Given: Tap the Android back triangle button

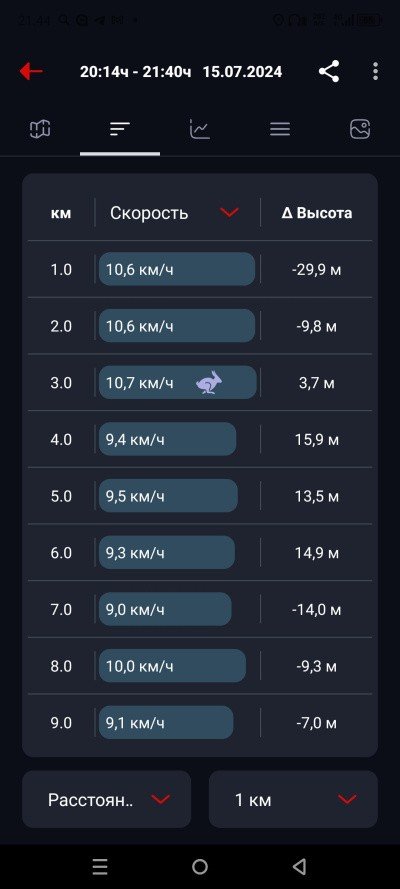Looking at the screenshot, I should (300, 866).
